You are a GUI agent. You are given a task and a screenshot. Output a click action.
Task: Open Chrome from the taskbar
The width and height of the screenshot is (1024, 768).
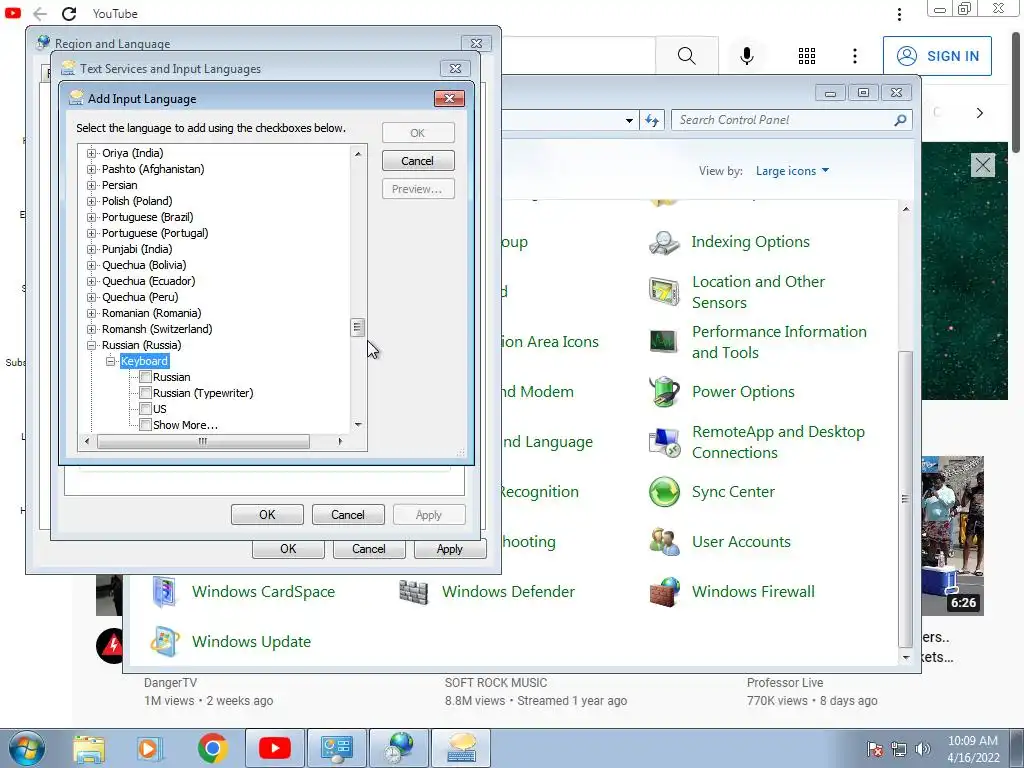(x=212, y=748)
